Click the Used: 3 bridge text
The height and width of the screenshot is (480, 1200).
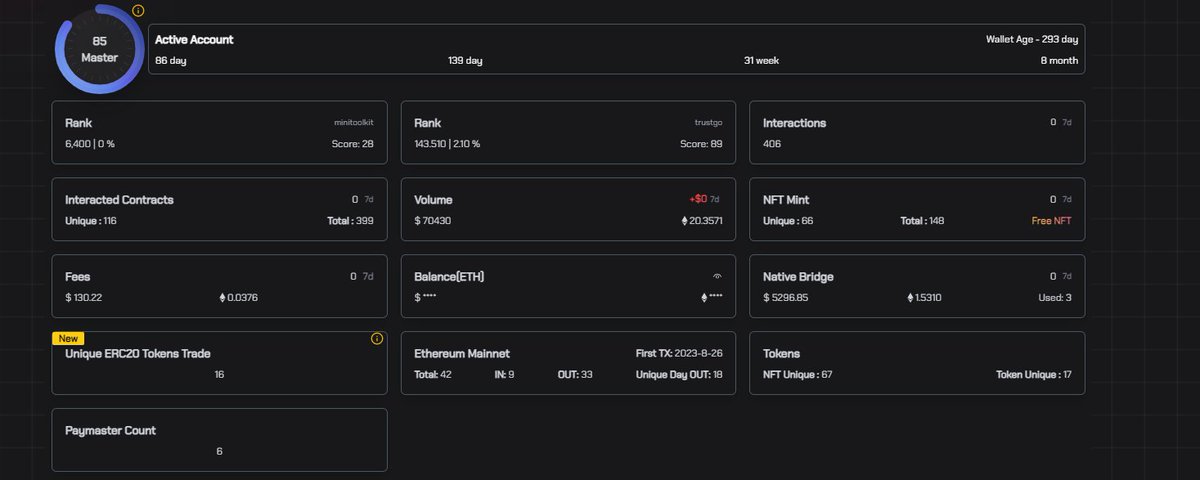1054,297
